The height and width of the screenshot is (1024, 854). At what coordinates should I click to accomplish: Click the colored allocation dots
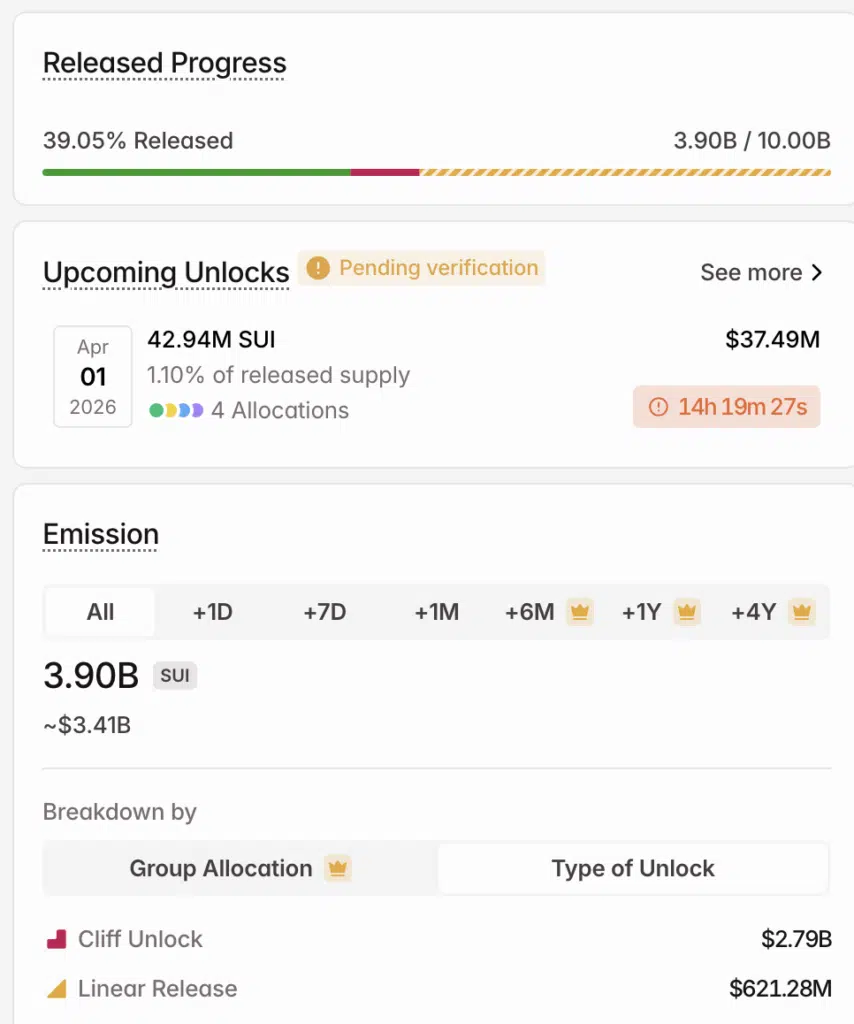point(176,410)
